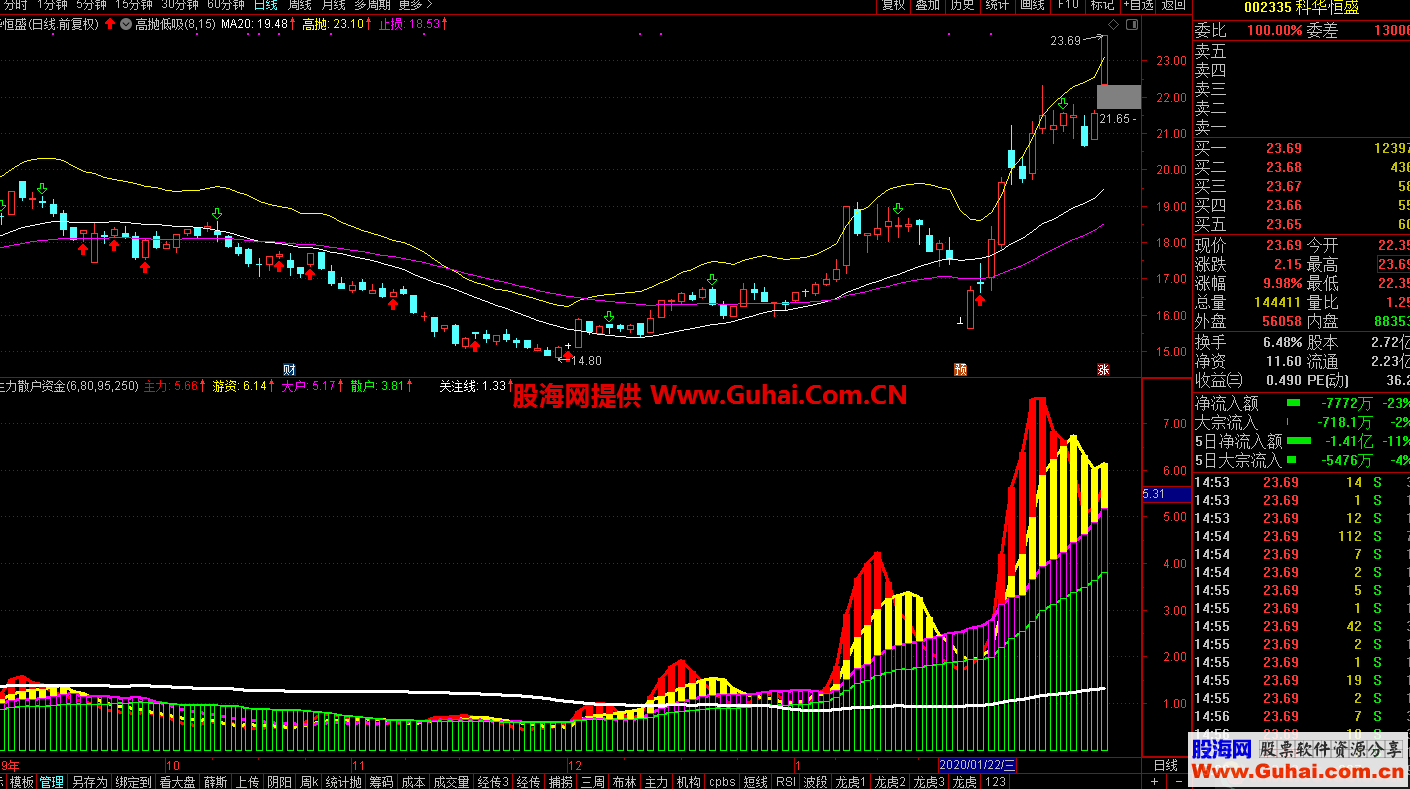
Task: Open the 更多 timeframe options
Action: (415, 5)
